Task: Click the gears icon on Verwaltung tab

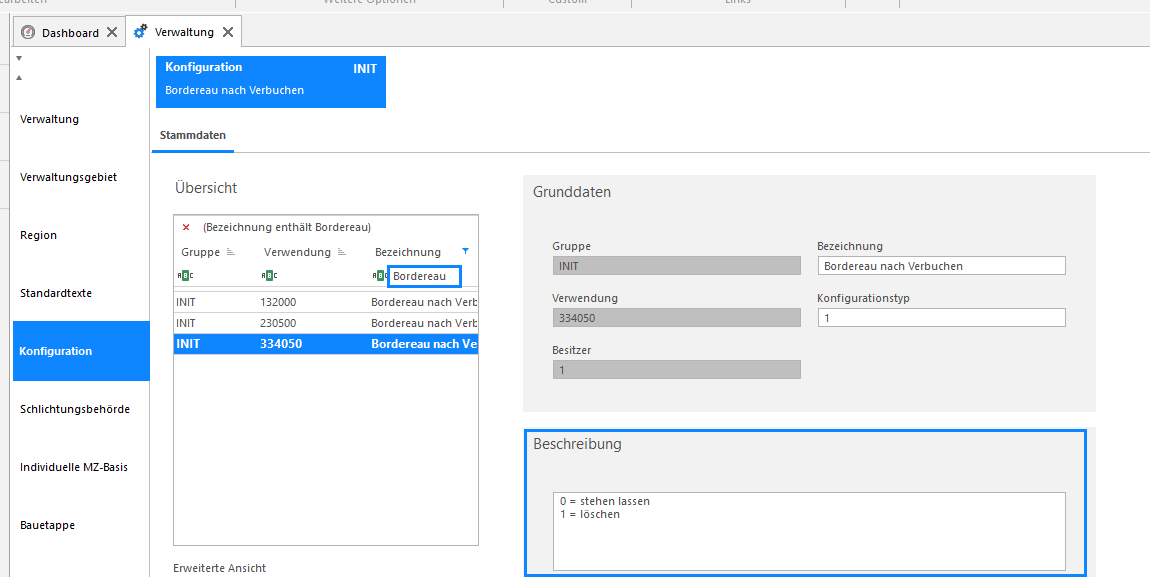Action: pyautogui.click(x=140, y=32)
